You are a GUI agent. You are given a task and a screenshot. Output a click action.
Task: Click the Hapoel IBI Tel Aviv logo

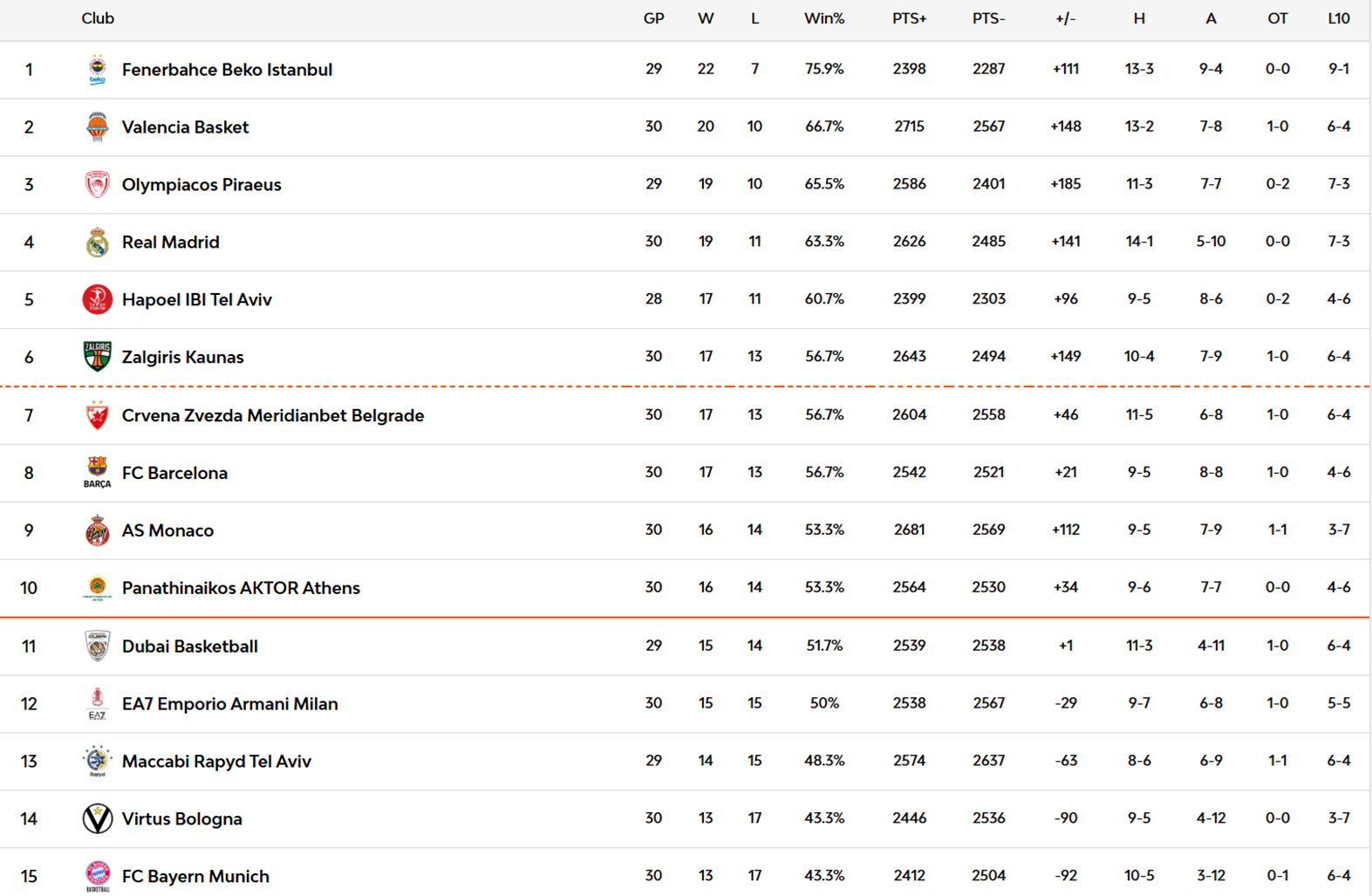(97, 300)
